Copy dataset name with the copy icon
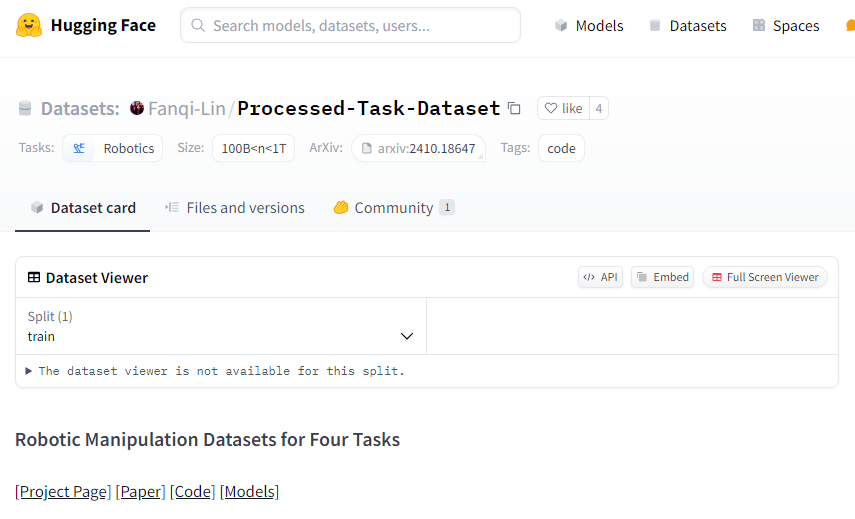The width and height of the screenshot is (855, 519). tap(514, 108)
